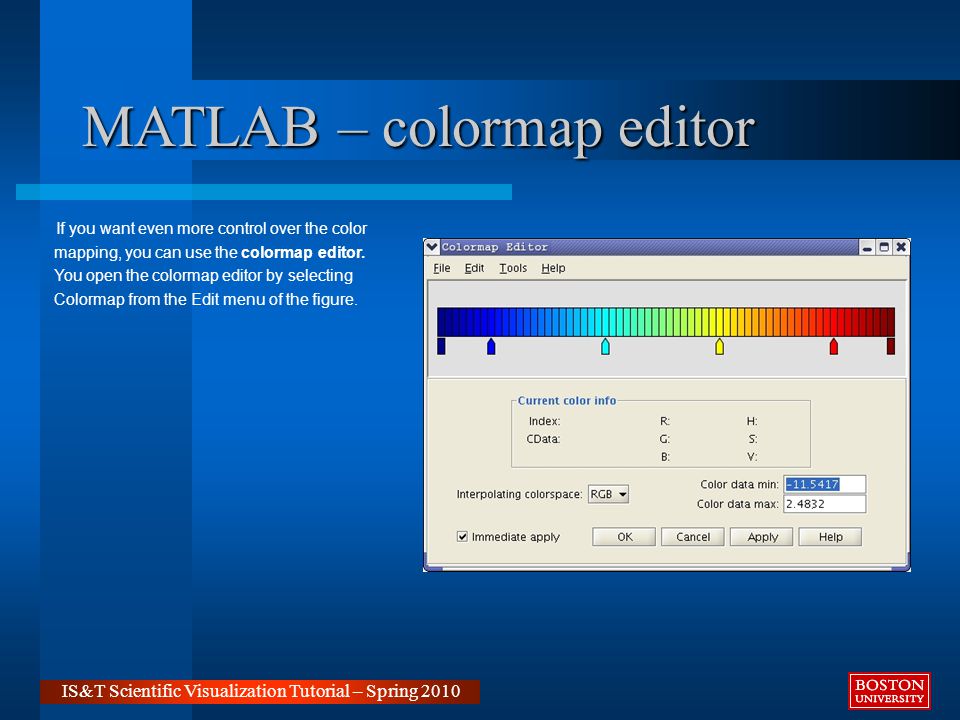The width and height of the screenshot is (960, 720).
Task: Click the Color data max field
Action: click(x=825, y=504)
